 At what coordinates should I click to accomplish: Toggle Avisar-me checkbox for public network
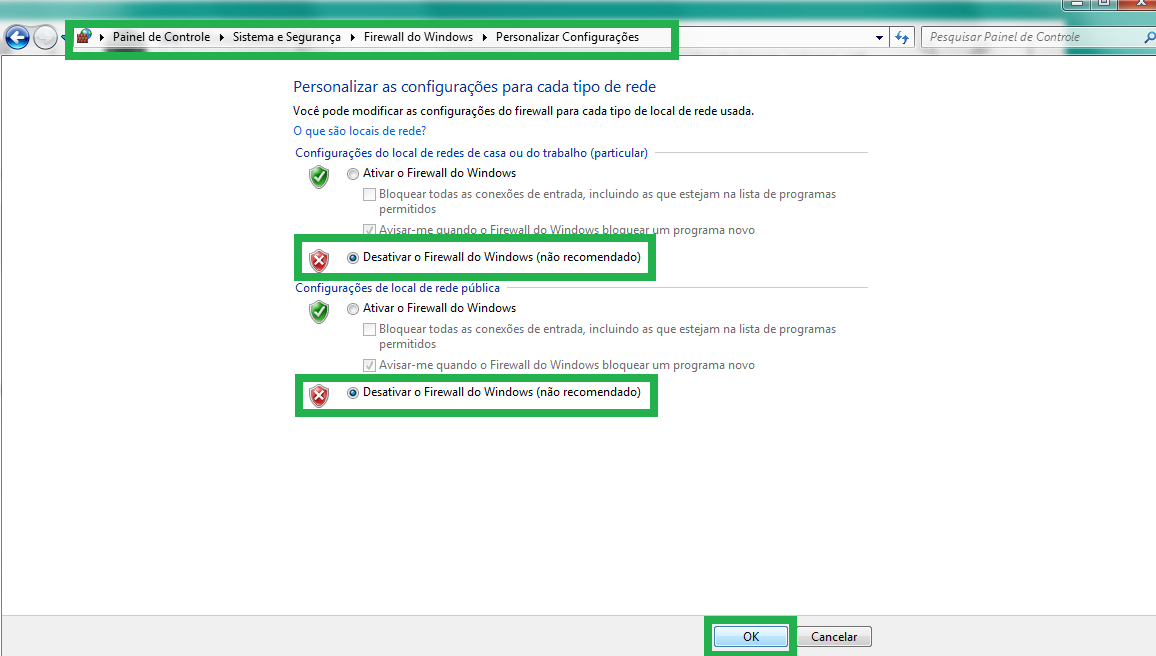tap(369, 365)
